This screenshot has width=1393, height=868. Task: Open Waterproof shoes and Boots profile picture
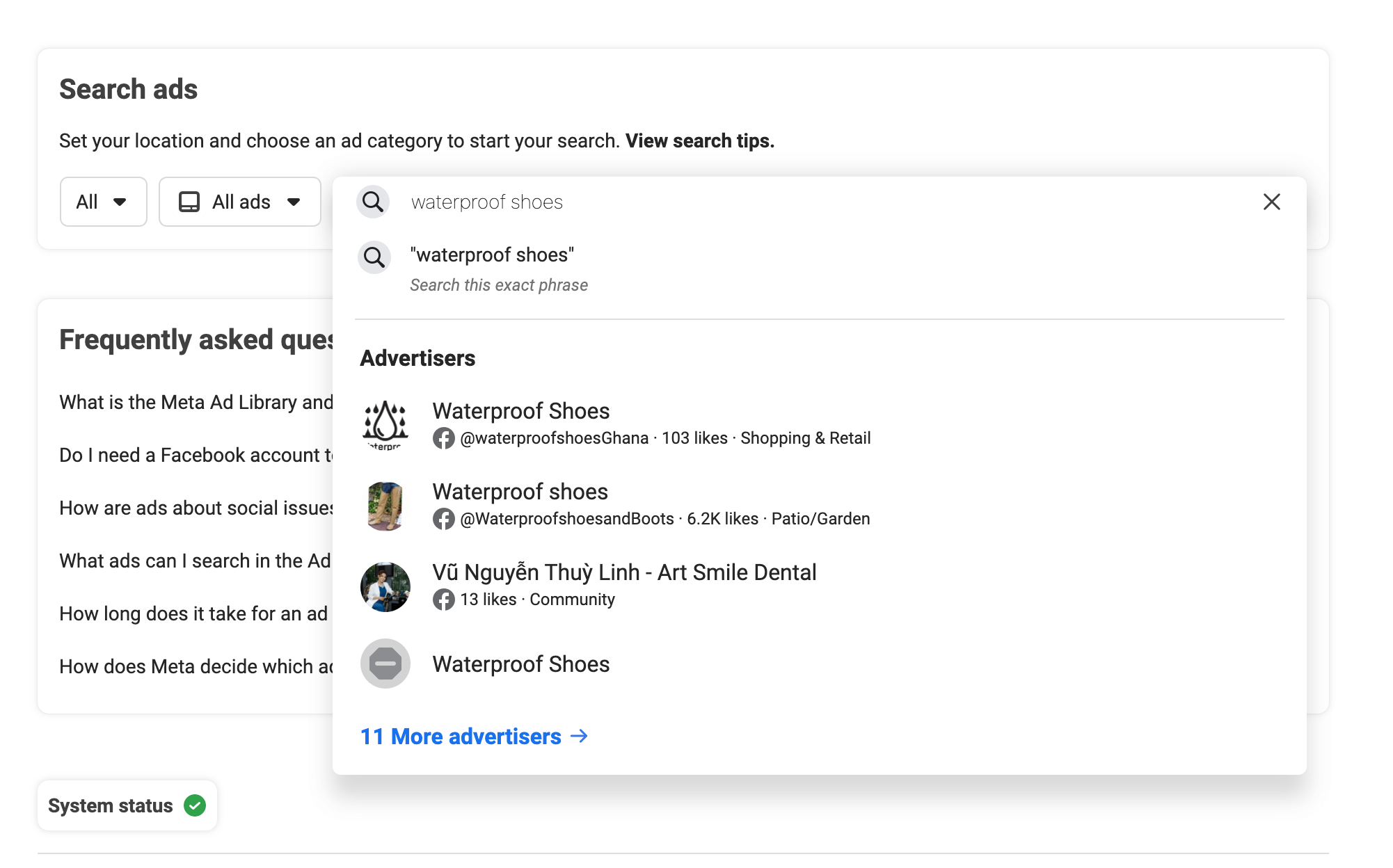(385, 506)
